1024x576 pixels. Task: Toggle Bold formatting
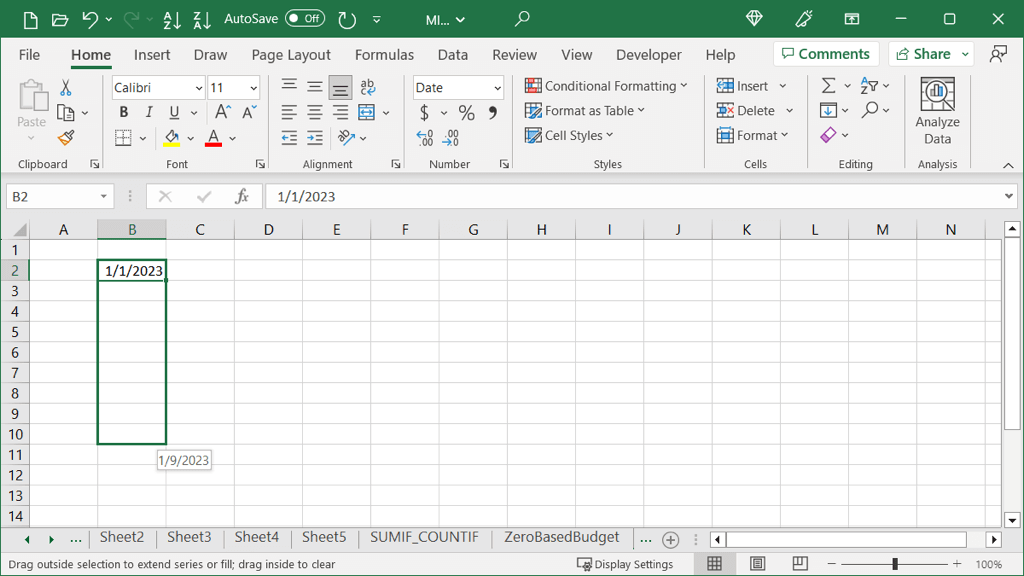click(x=124, y=112)
